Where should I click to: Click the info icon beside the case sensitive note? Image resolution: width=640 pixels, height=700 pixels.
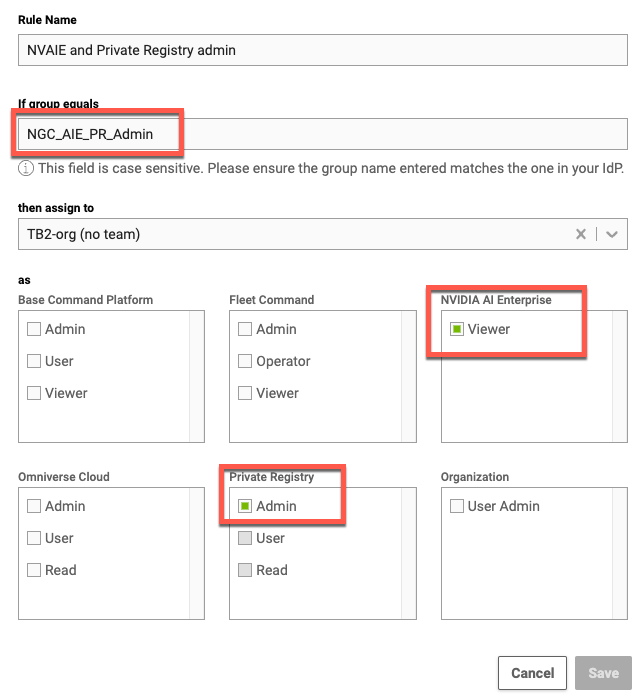click(x=26, y=169)
